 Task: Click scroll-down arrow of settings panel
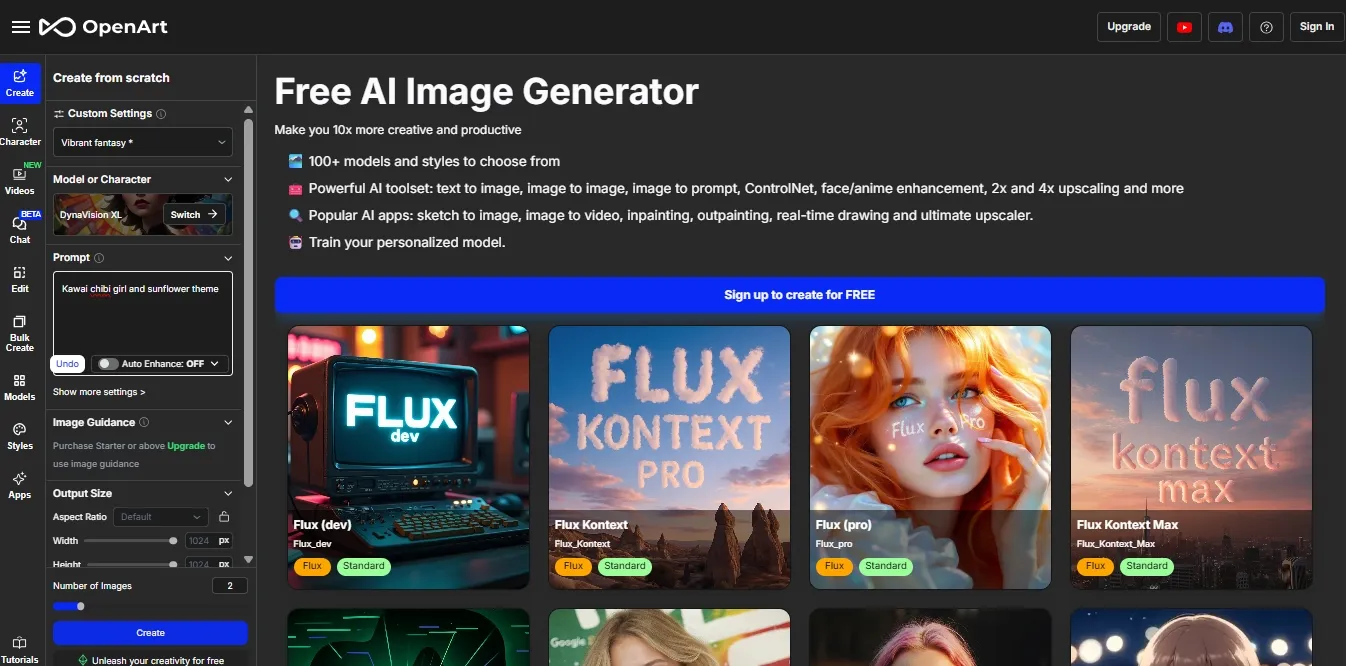[249, 560]
